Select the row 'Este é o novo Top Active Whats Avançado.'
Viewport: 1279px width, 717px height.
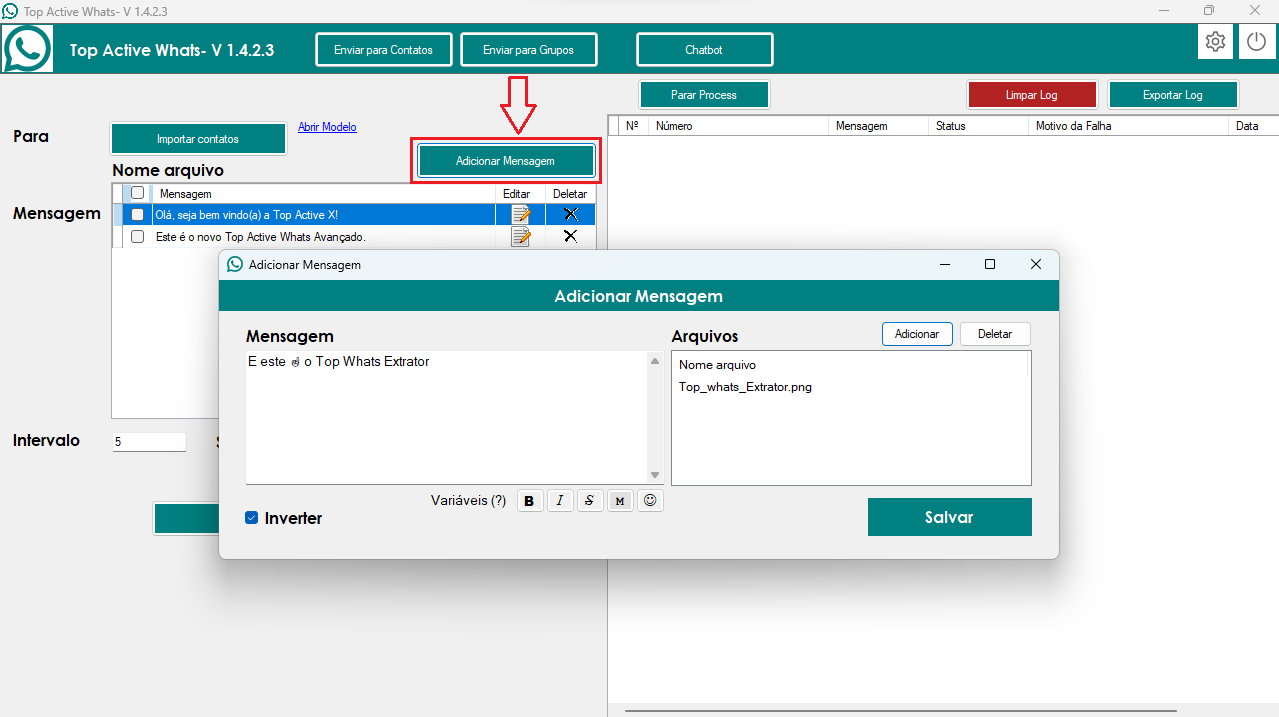[324, 237]
